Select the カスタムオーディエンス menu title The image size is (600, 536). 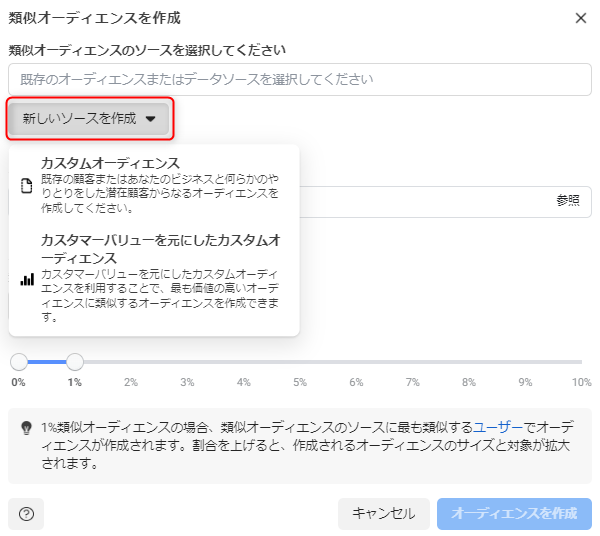(110, 163)
